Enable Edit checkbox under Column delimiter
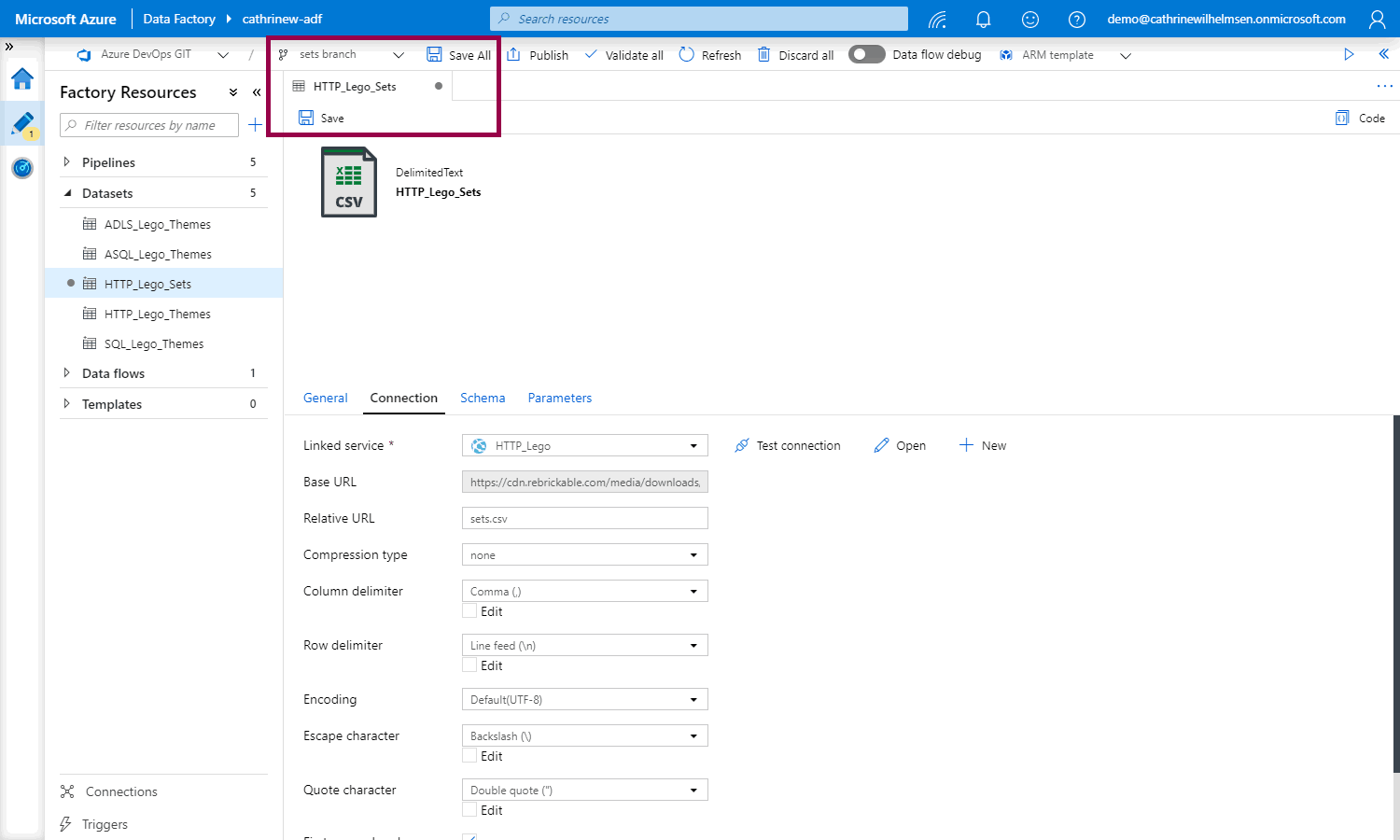Image resolution: width=1400 pixels, height=840 pixels. 470,611
